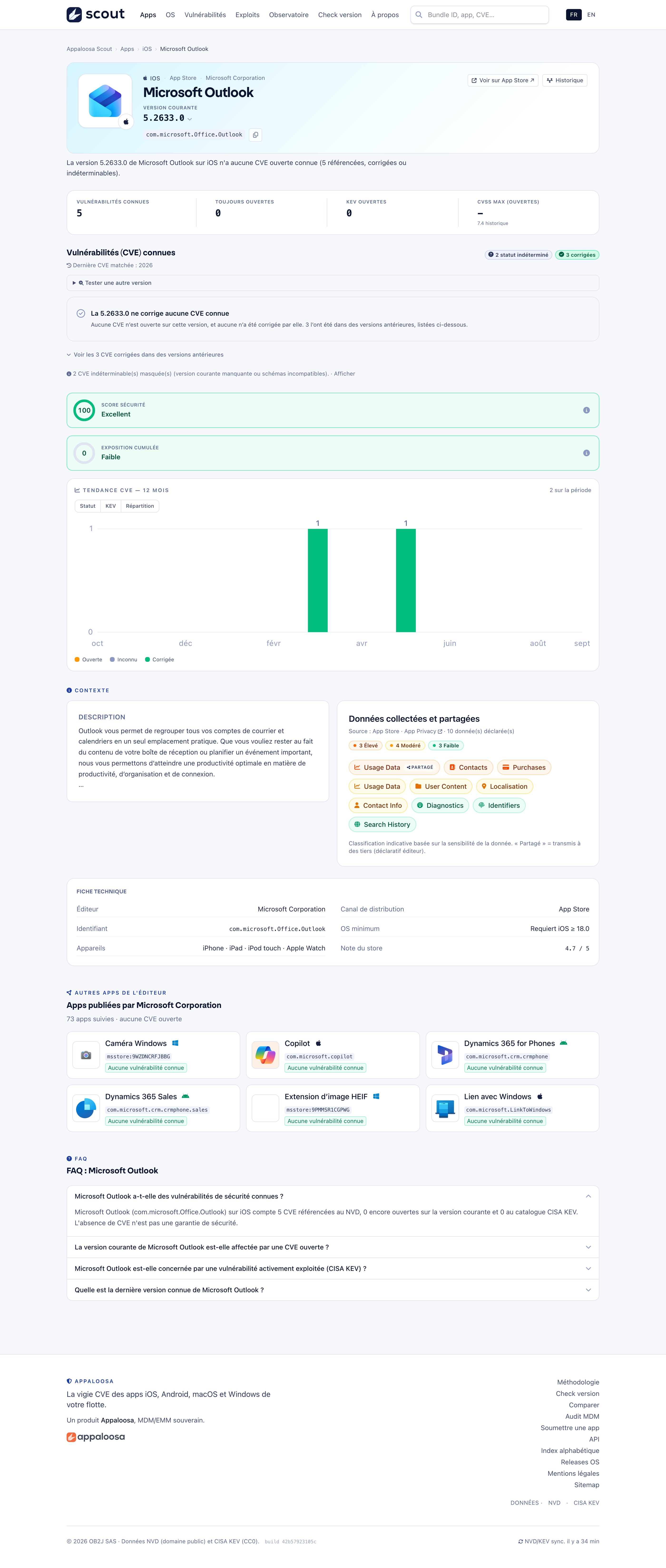Open the Vulnérabilités menu item

(x=205, y=15)
